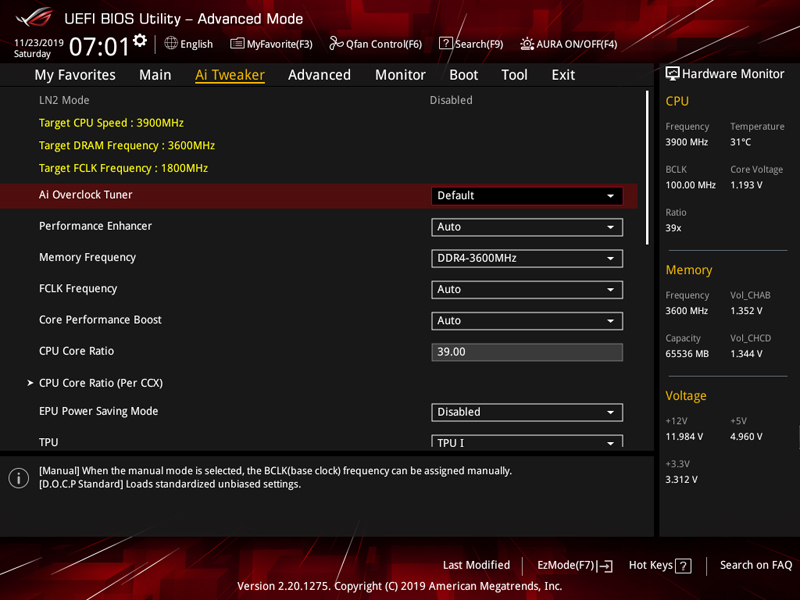Open MyFavorite(F3) from the top toolbar
The image size is (800, 600).
pyautogui.click(x=271, y=44)
